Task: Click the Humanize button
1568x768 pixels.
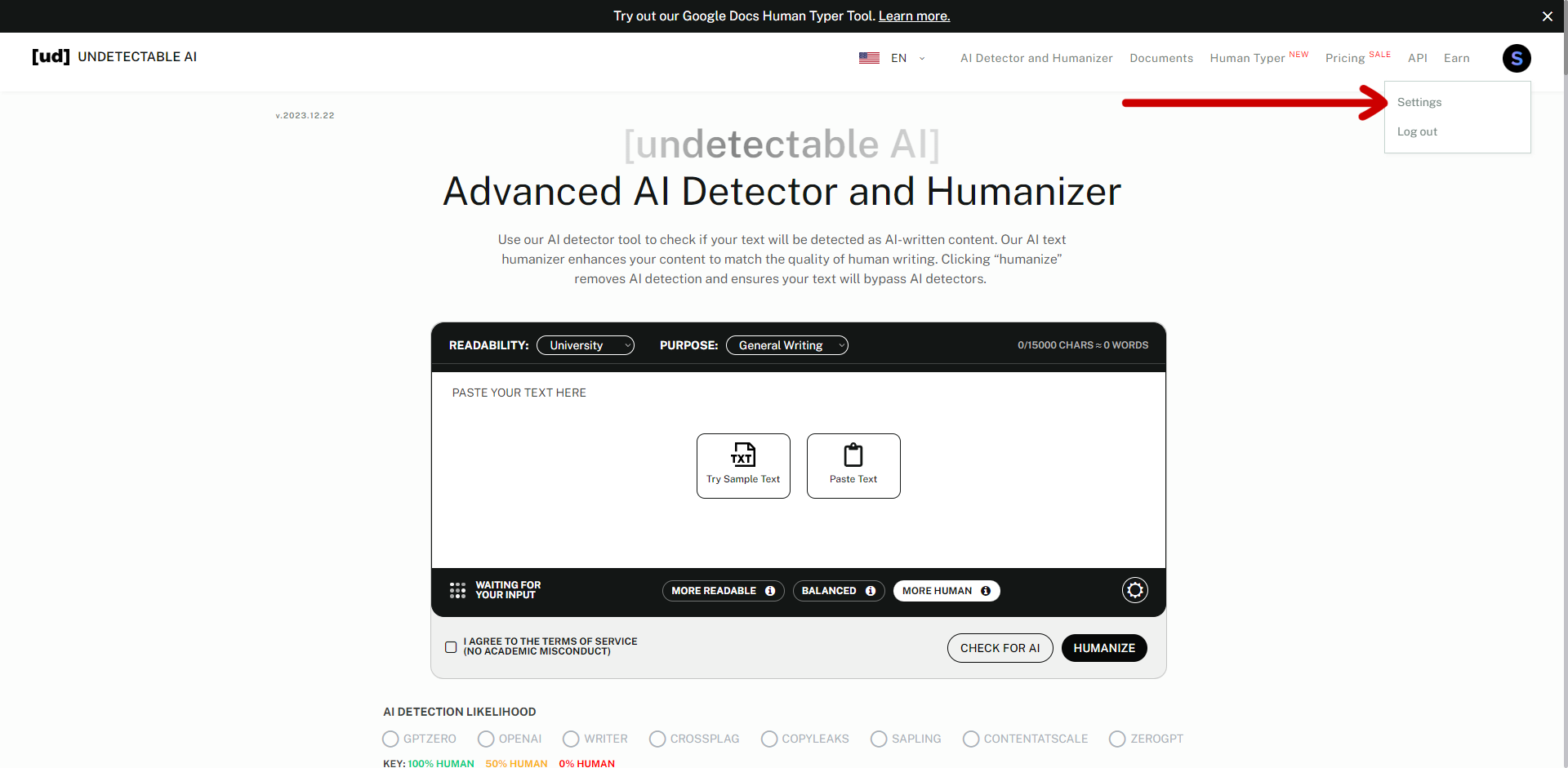Action: pyautogui.click(x=1104, y=648)
